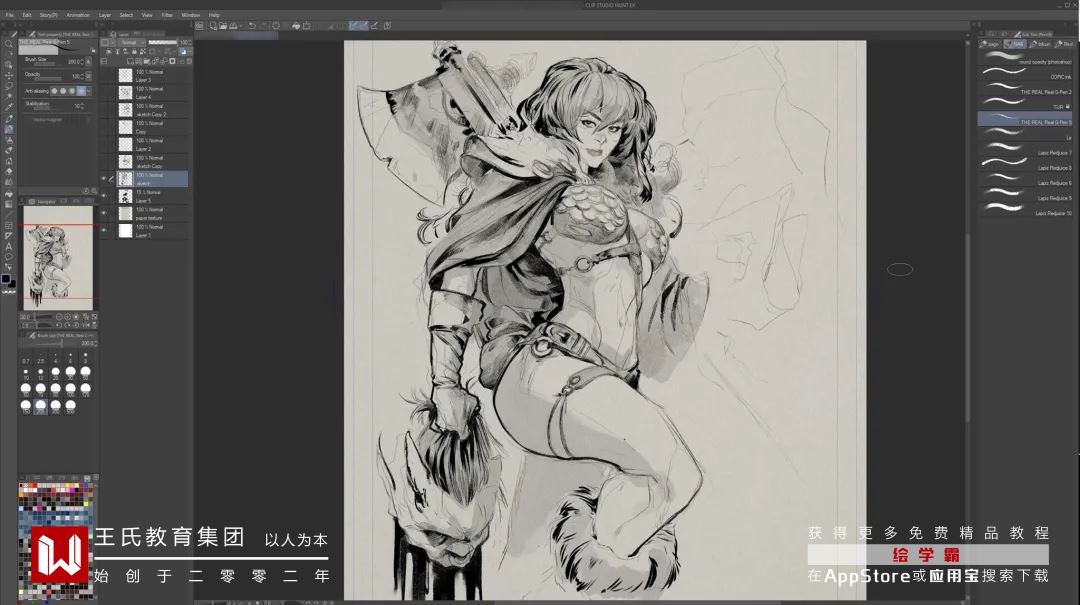Image resolution: width=1080 pixels, height=605 pixels.
Task: Switch to the Real sub tool tab
Action: (1064, 44)
